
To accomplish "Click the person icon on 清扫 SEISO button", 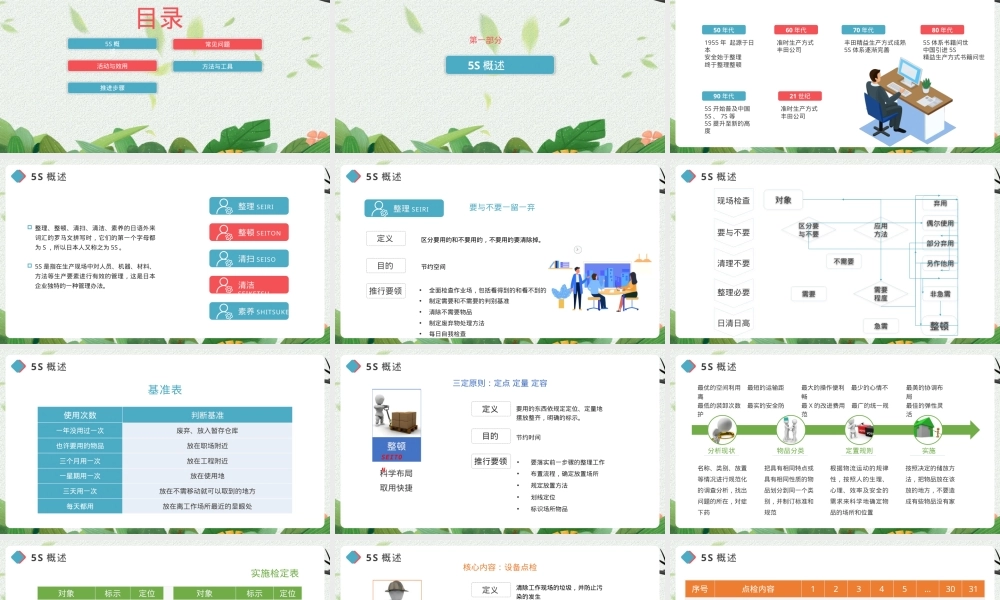I will pos(224,259).
